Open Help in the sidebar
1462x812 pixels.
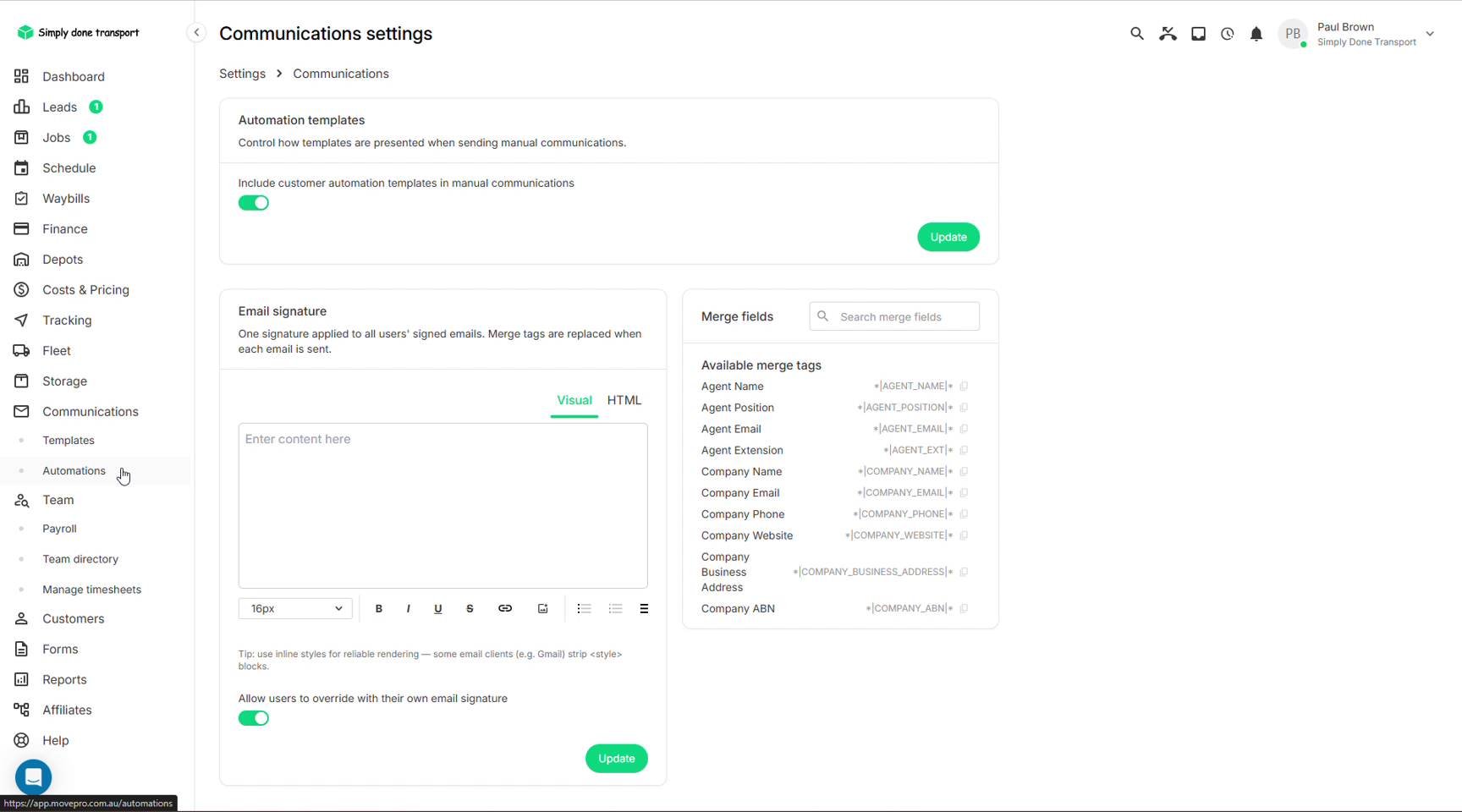tap(56, 741)
